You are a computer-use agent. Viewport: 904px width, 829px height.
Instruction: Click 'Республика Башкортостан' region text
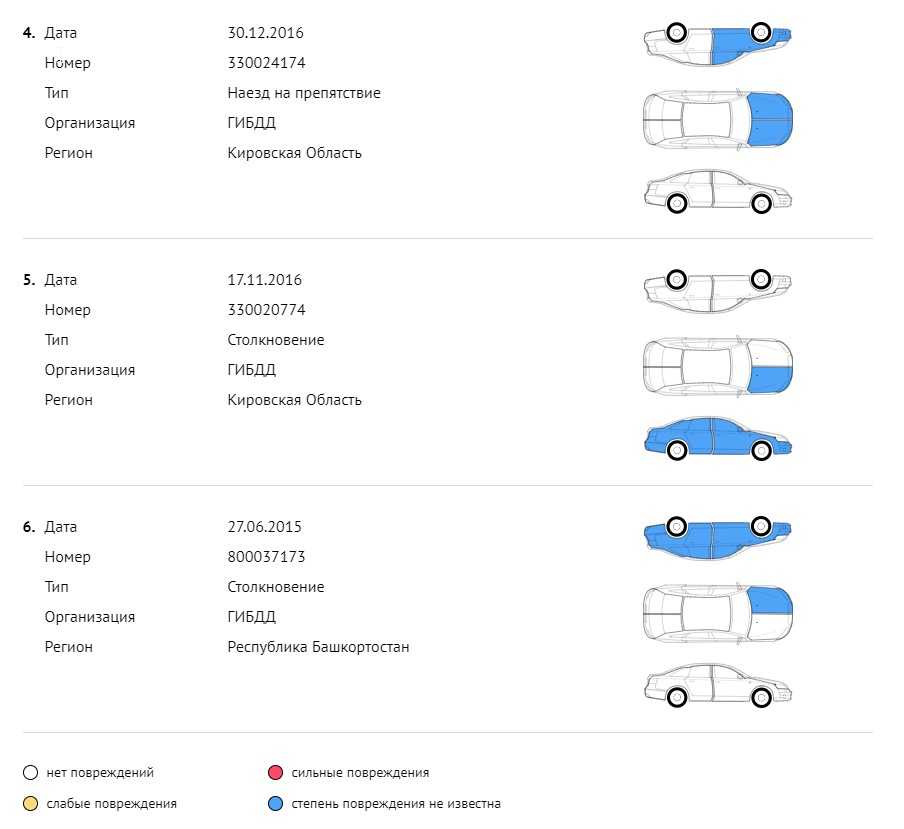[x=318, y=647]
